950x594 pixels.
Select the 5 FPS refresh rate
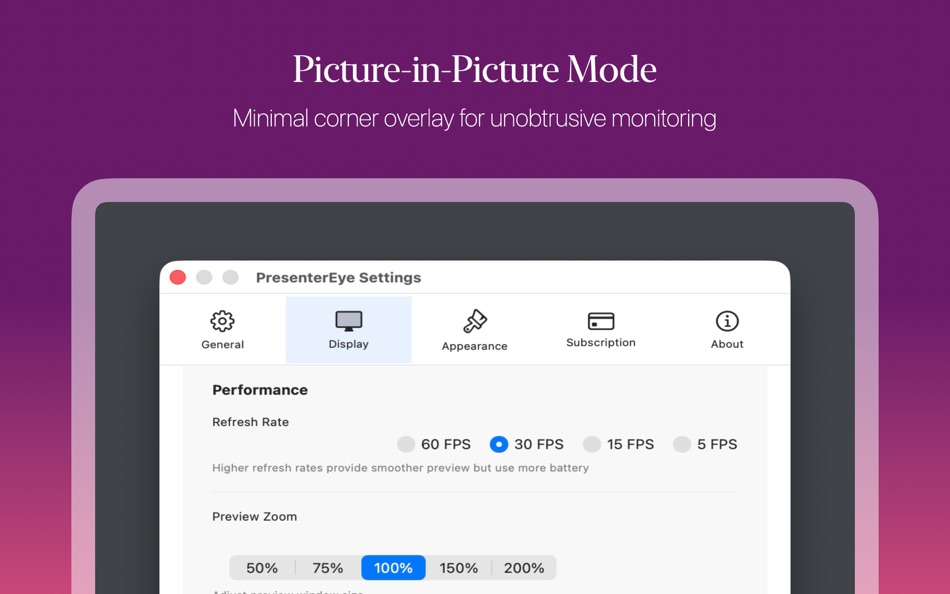click(682, 444)
